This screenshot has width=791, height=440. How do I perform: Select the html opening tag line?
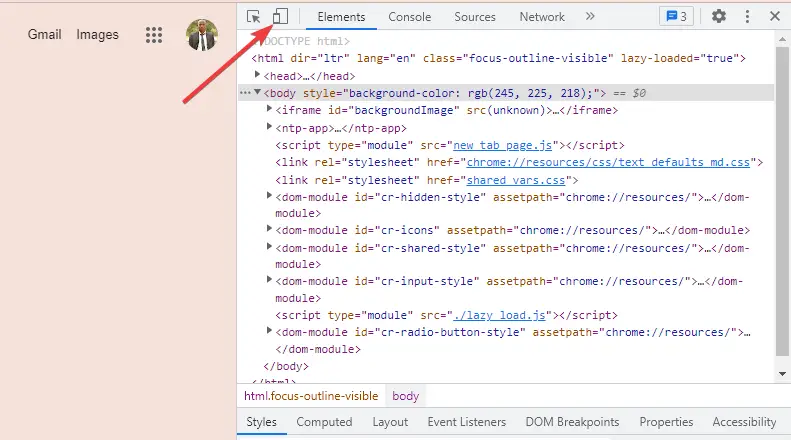[x=498, y=59]
